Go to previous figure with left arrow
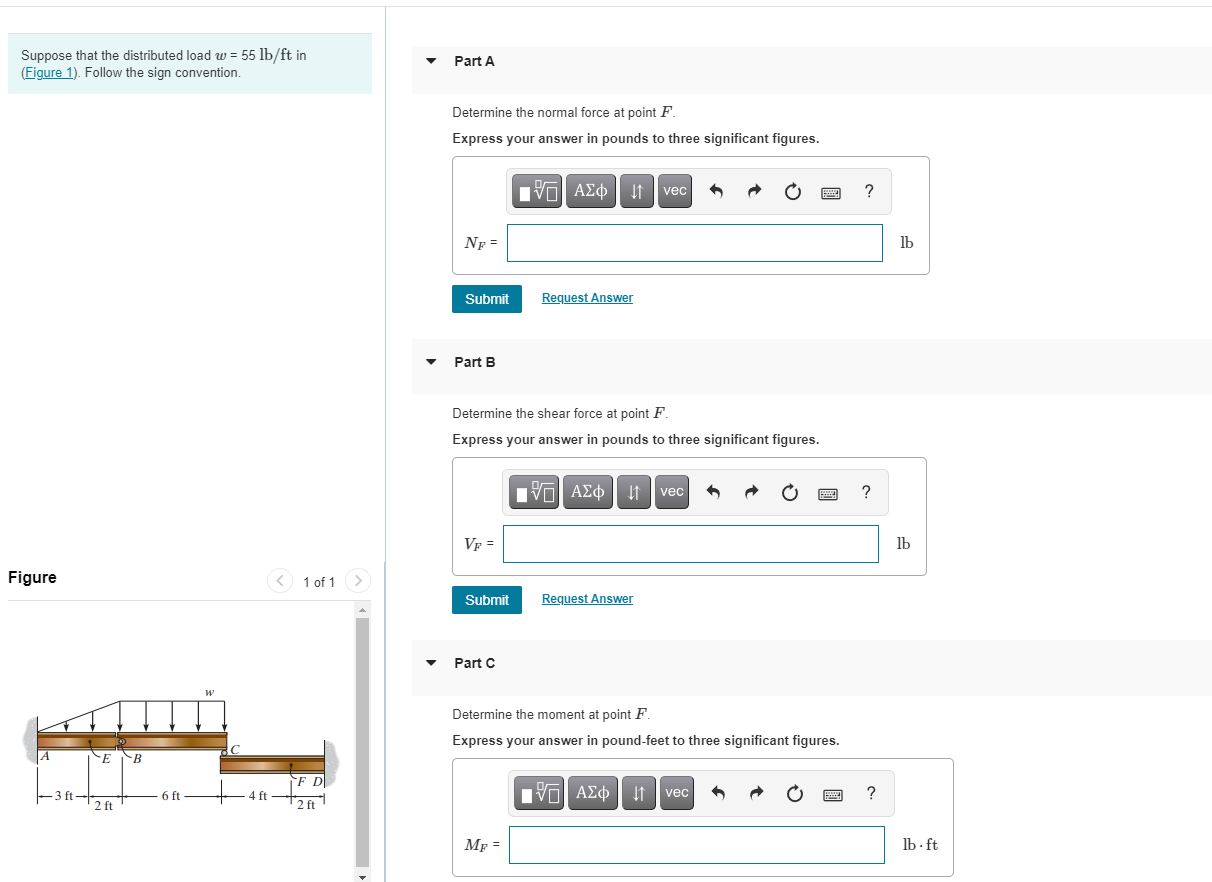This screenshot has width=1212, height=882. tap(279, 580)
